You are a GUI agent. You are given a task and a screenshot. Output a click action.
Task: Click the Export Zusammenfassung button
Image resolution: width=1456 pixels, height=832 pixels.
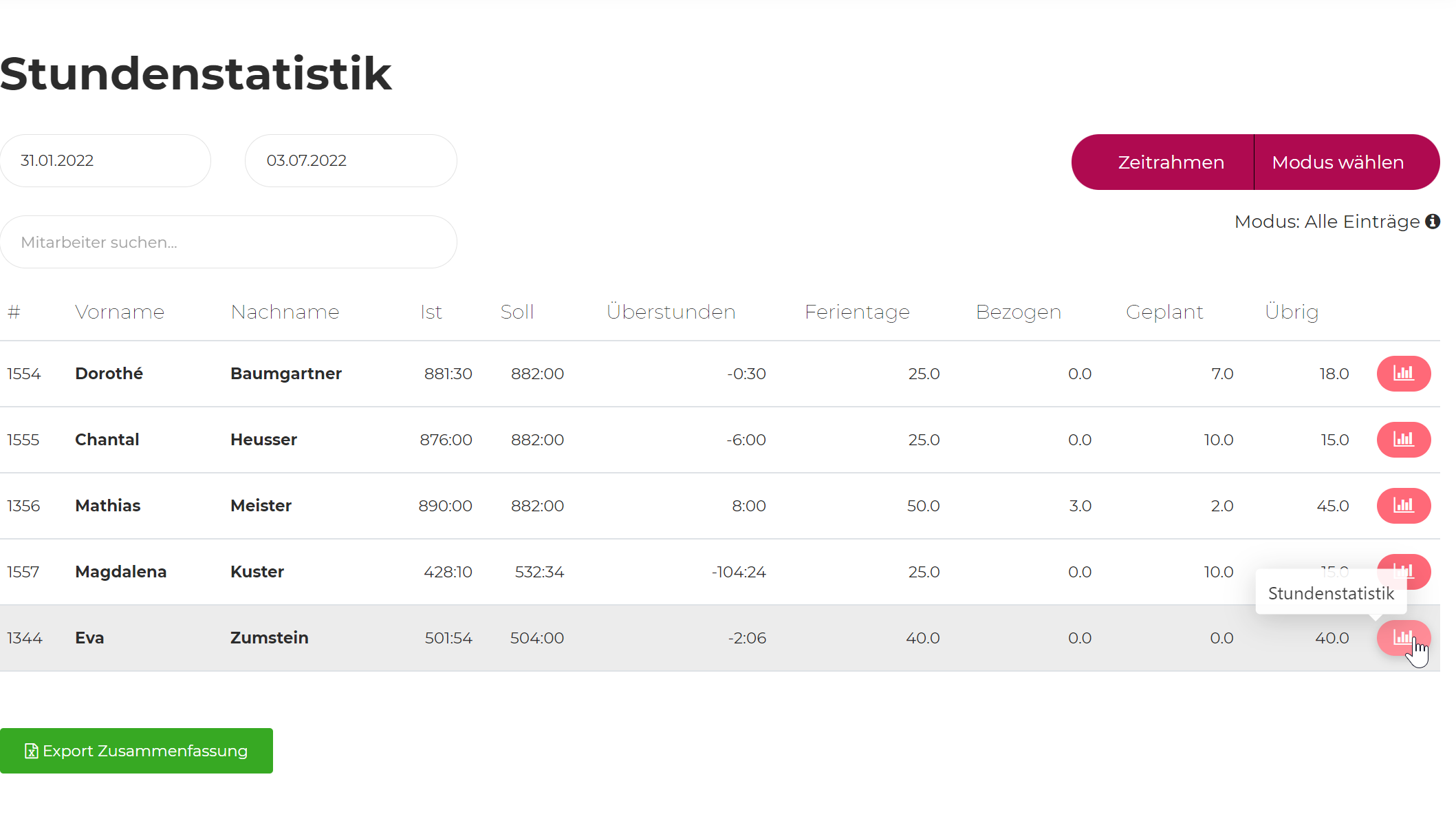pyautogui.click(x=136, y=751)
